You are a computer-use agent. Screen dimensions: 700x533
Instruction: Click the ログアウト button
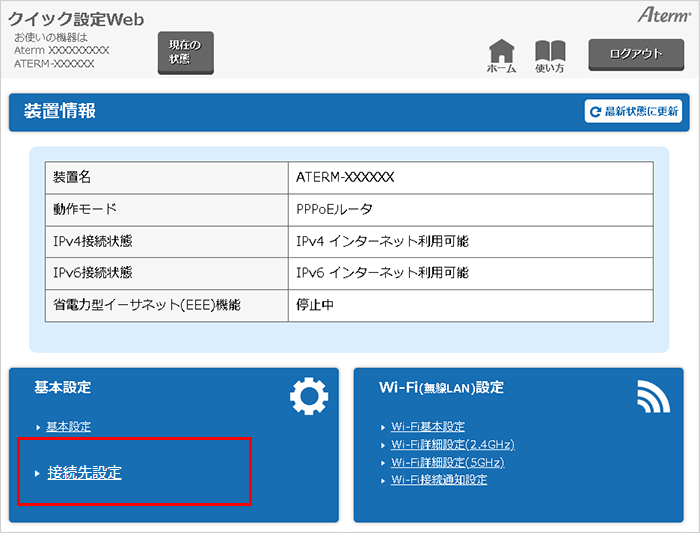click(636, 54)
